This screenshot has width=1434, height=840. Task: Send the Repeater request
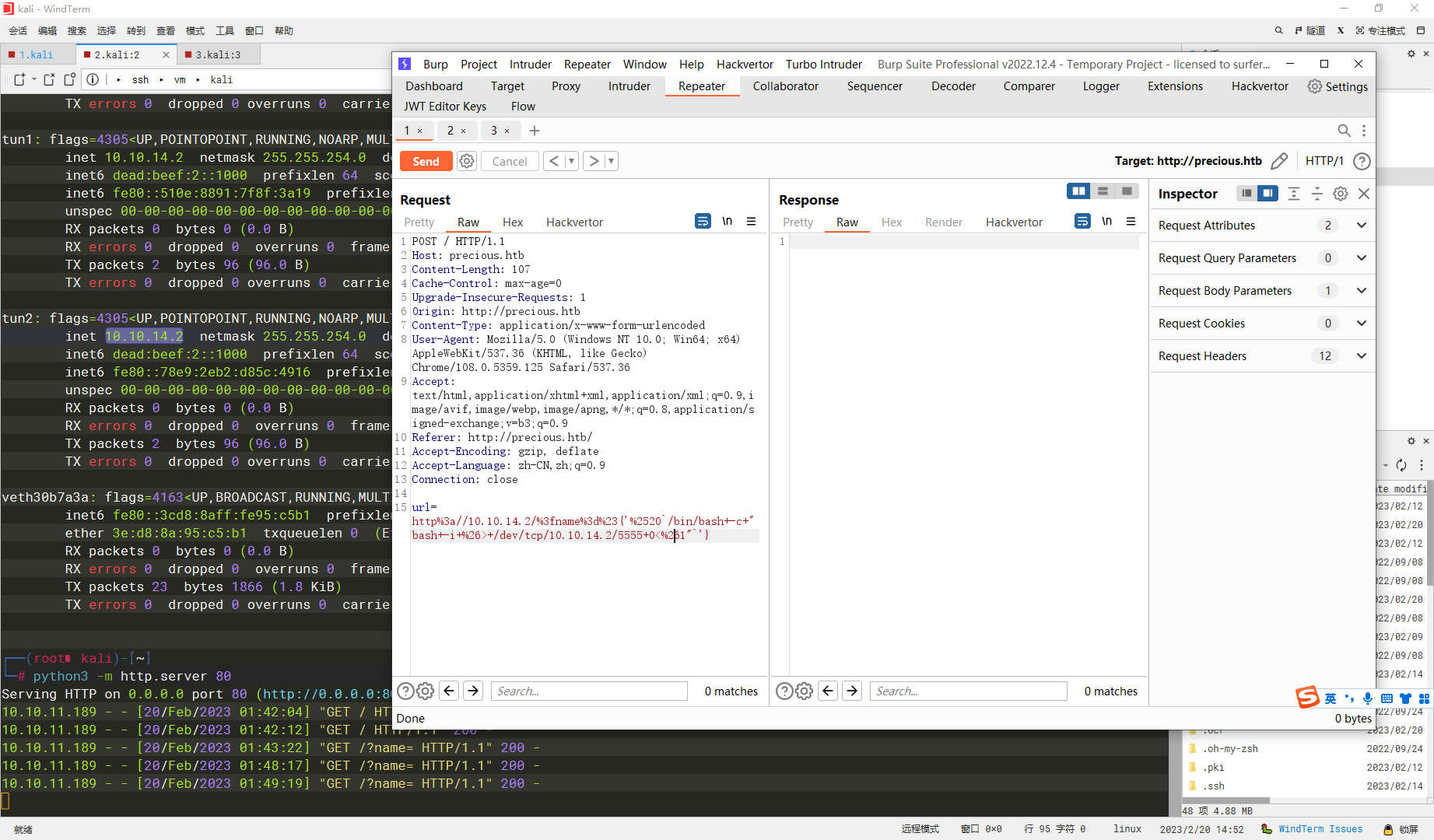(x=426, y=161)
